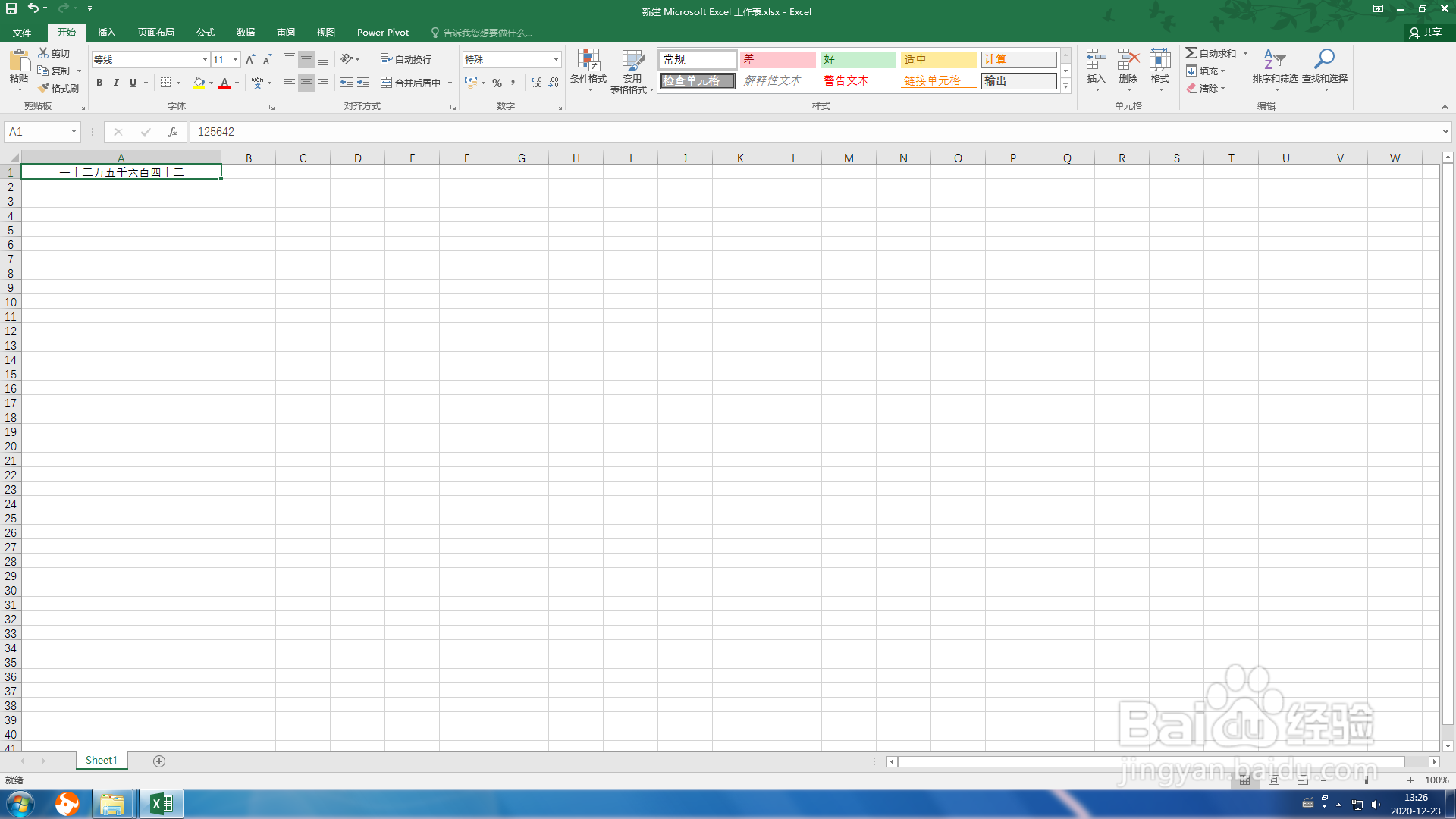Click the yellow fill color swatch
Viewport: 1456px width, 819px height.
click(x=199, y=83)
